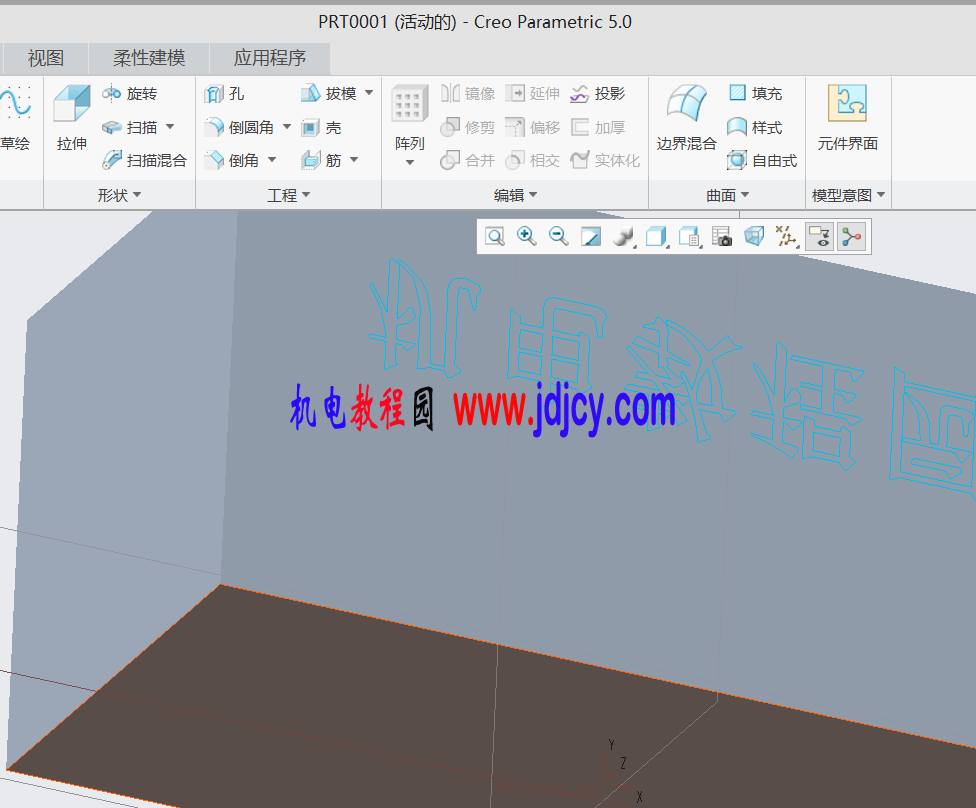Expand the 拔模 dropdown arrow
The image size is (976, 808).
[x=369, y=93]
